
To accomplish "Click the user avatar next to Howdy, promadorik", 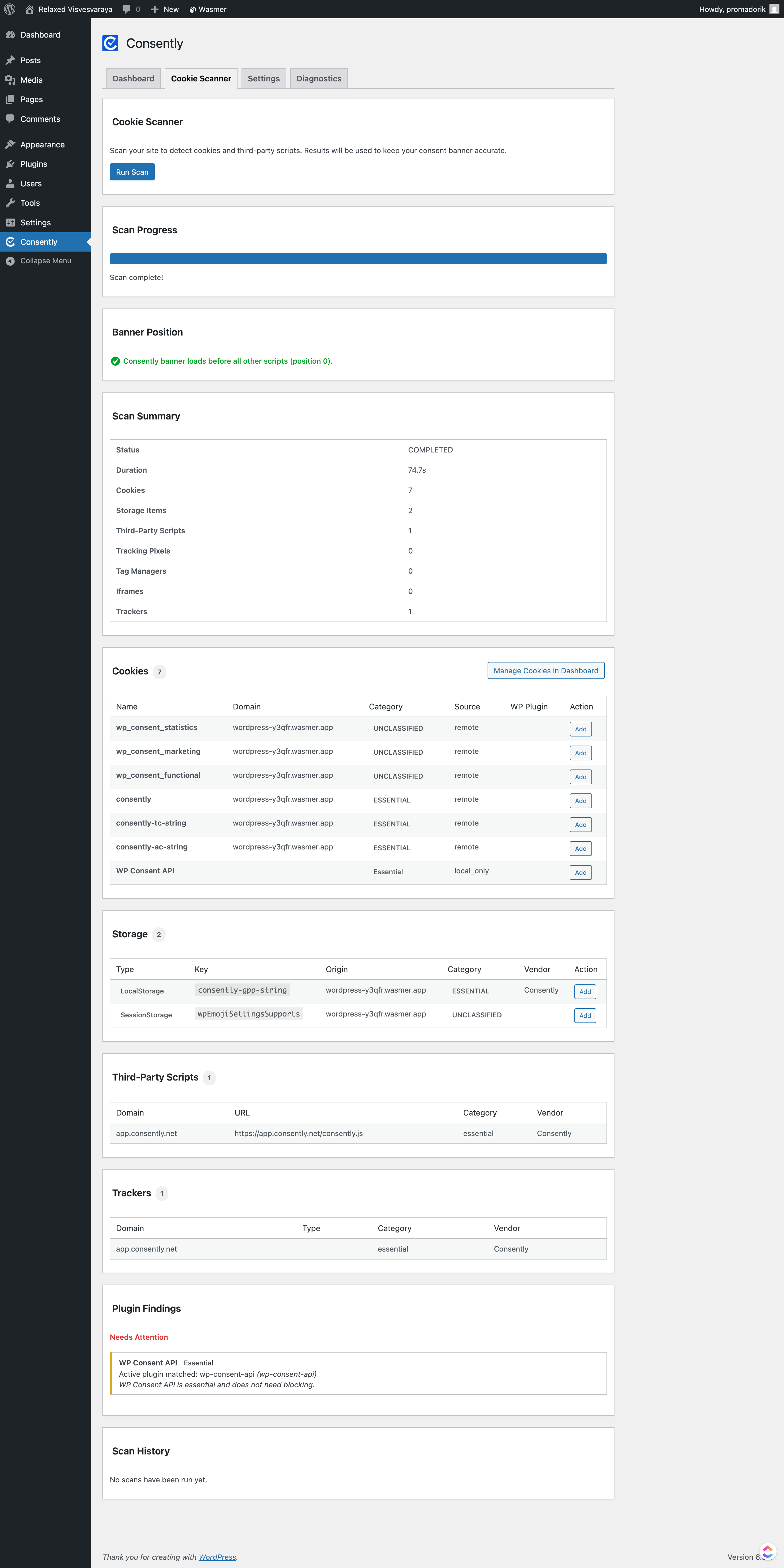I will [x=774, y=9].
